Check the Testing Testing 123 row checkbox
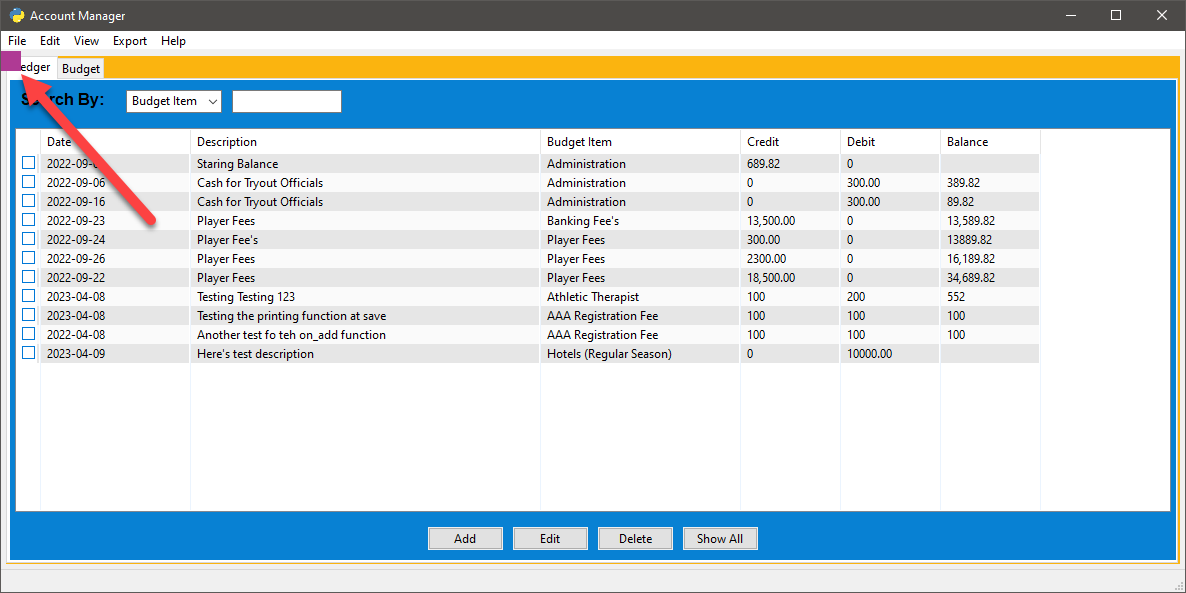This screenshot has width=1186, height=593. [x=28, y=296]
